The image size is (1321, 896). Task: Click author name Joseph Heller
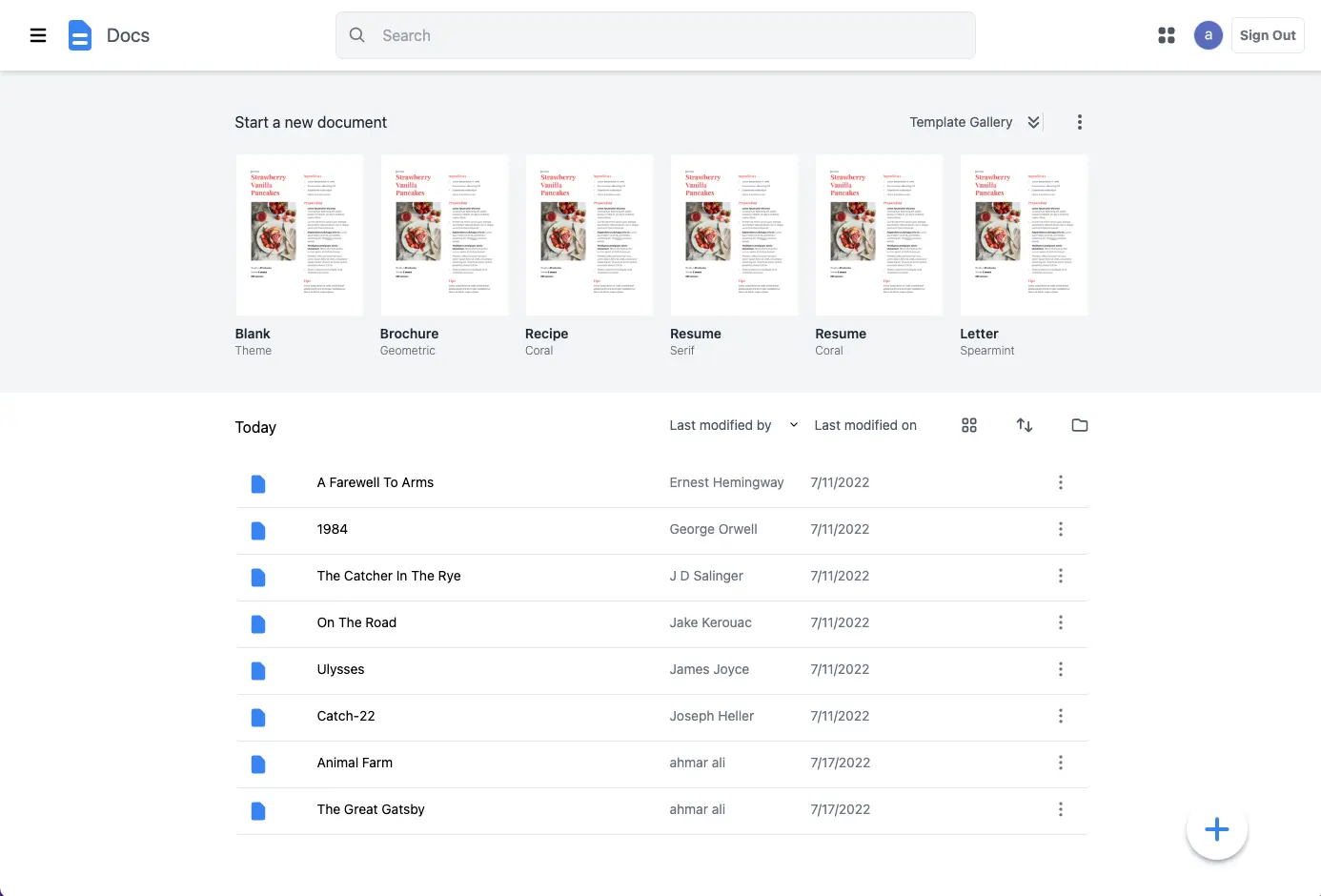pos(711,716)
